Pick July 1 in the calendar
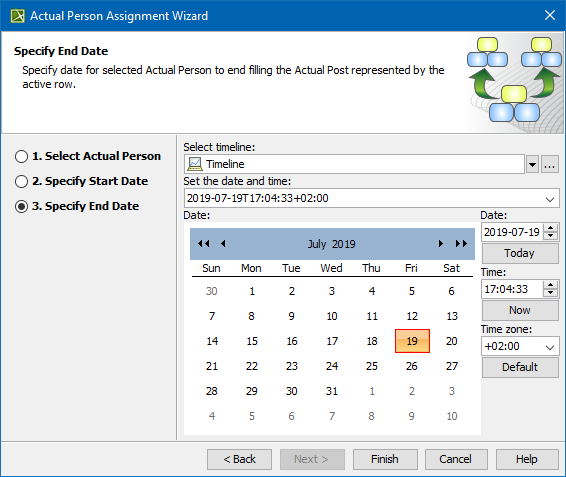 (x=252, y=291)
